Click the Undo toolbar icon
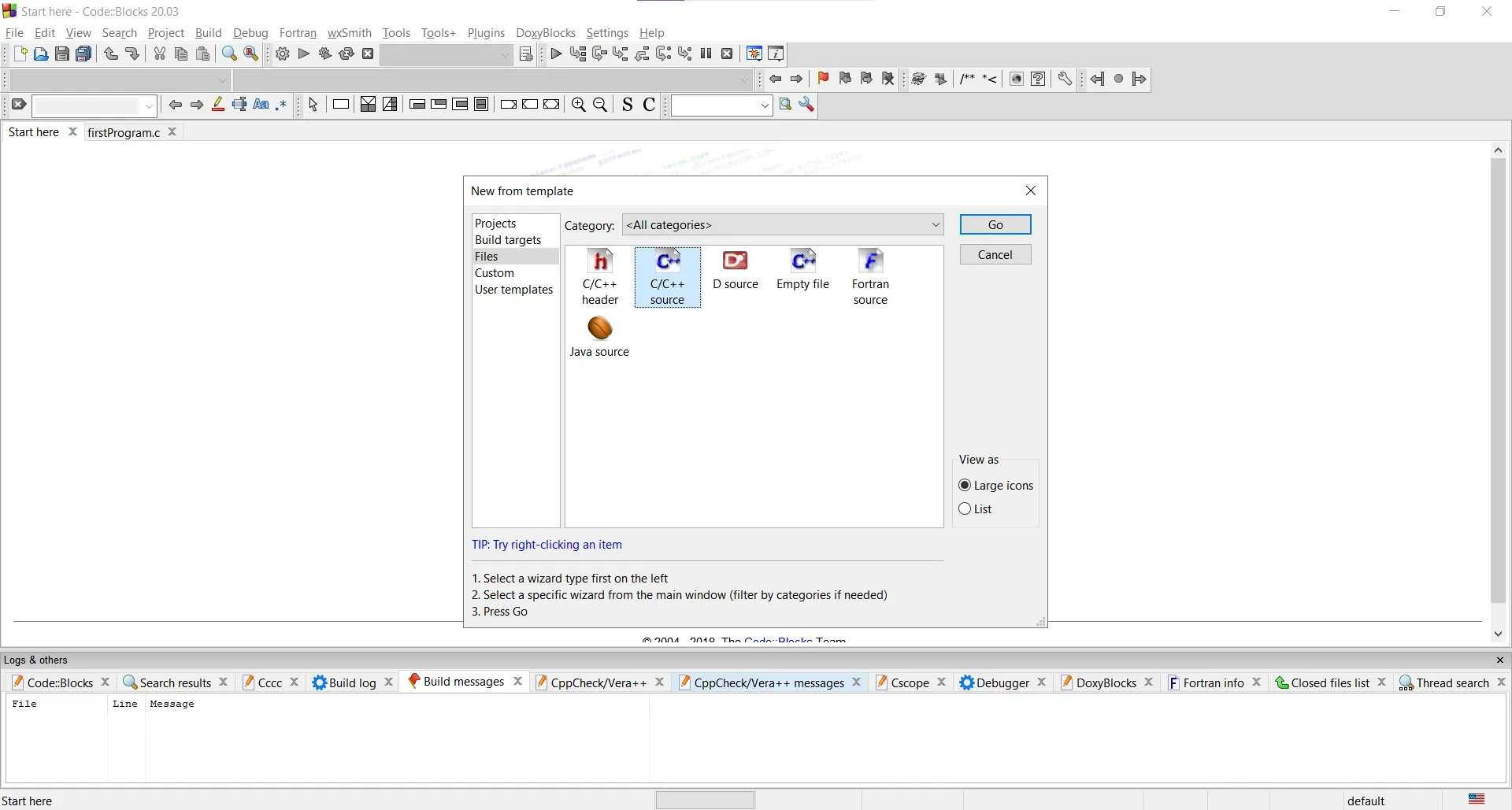 point(111,54)
